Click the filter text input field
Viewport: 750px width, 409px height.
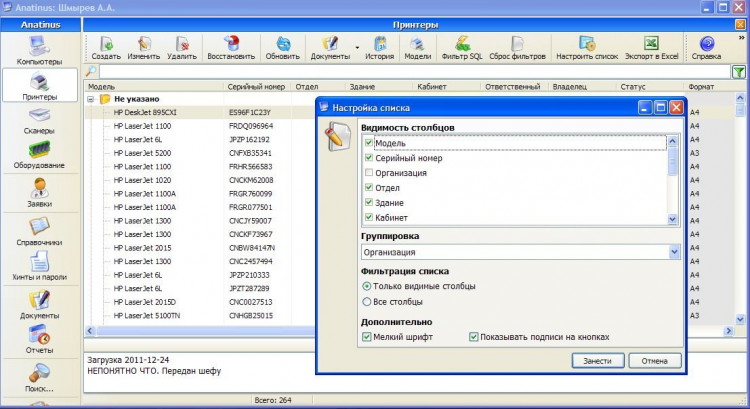pyautogui.click(x=414, y=72)
